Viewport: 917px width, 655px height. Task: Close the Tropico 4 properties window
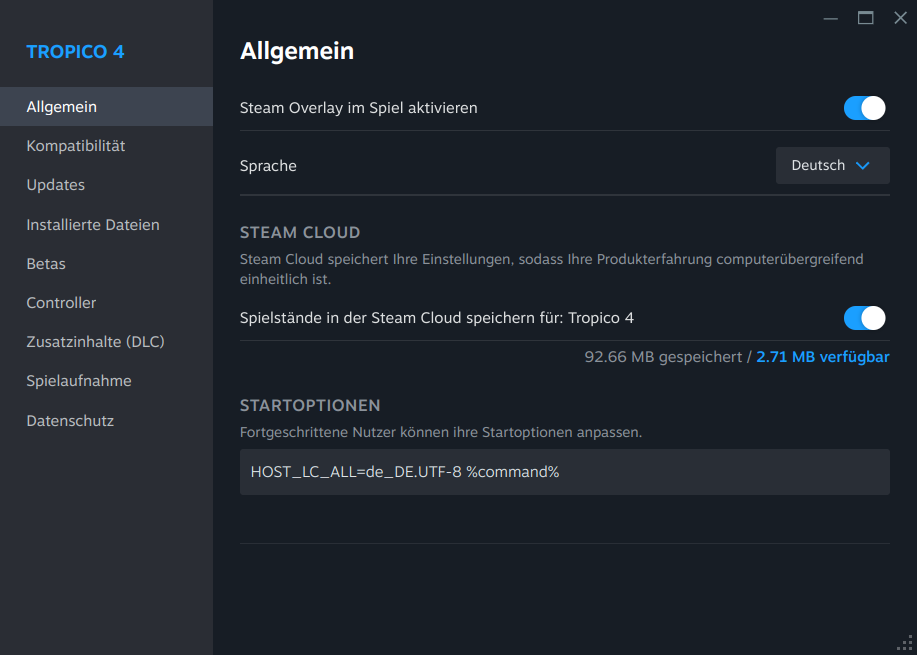click(x=900, y=18)
